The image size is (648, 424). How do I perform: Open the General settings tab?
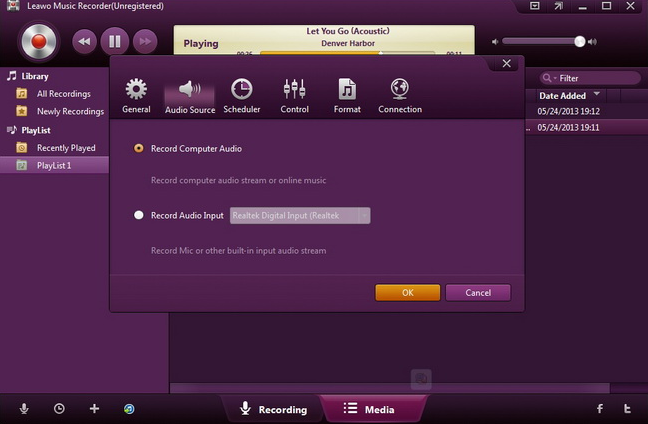coord(136,96)
